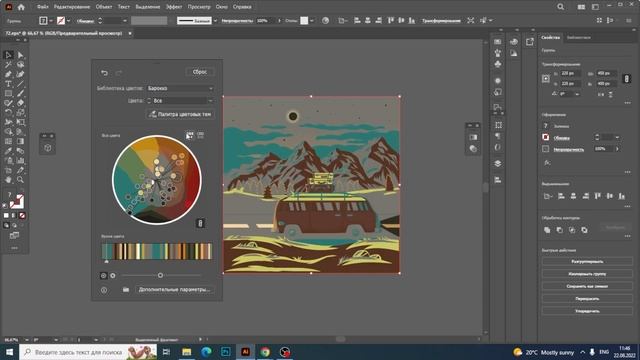Viewport: 640px width, 360px height.
Task: Open the Search icon in the top bar
Action: [561, 7]
